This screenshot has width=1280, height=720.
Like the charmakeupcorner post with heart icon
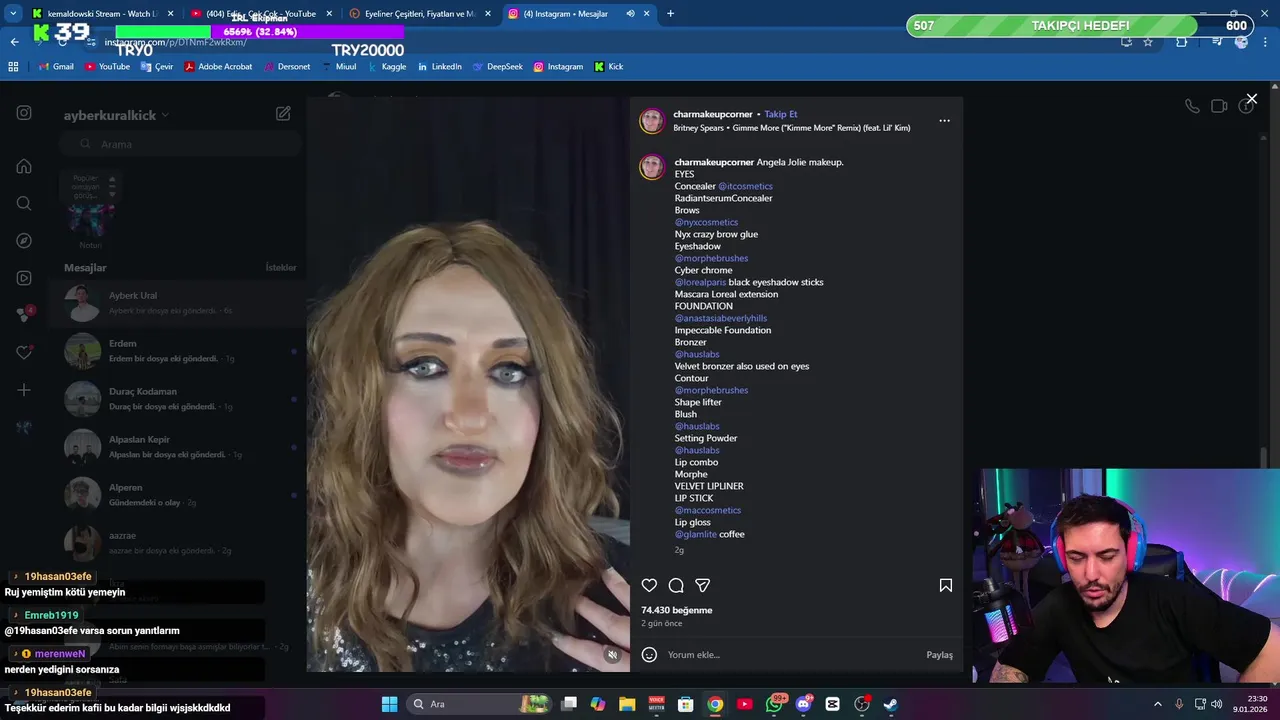click(649, 585)
